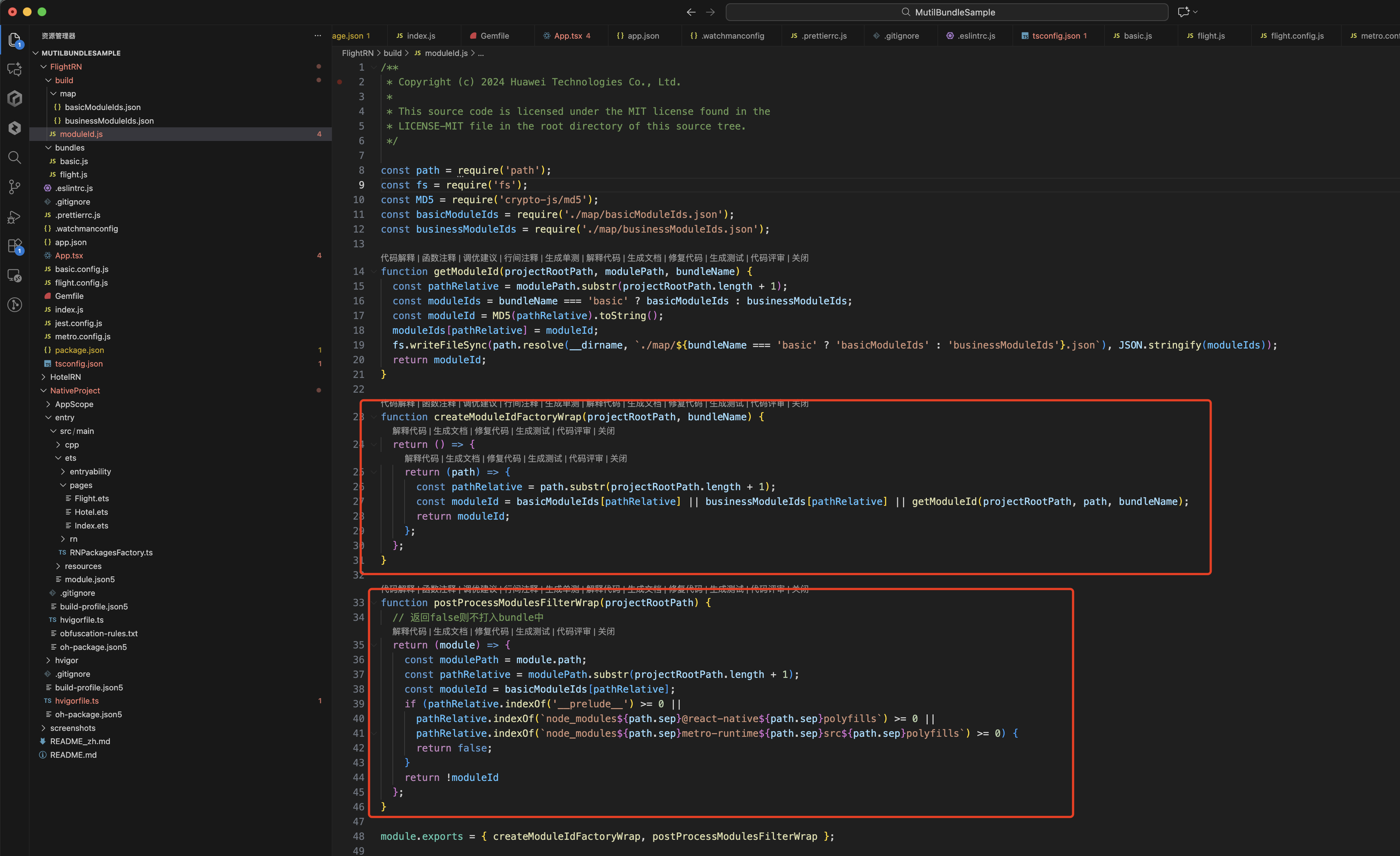
Task: Open the Source Control view
Action: point(15,187)
